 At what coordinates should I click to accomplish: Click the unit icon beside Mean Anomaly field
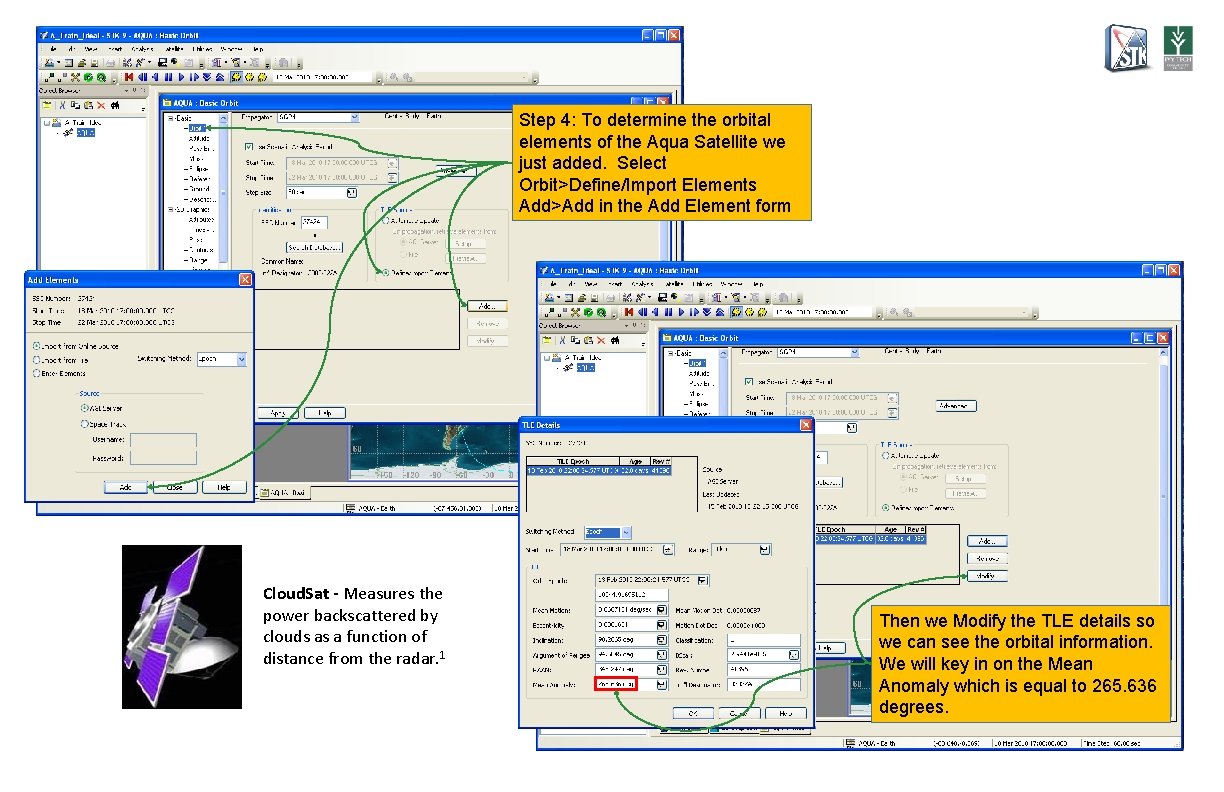[x=662, y=684]
